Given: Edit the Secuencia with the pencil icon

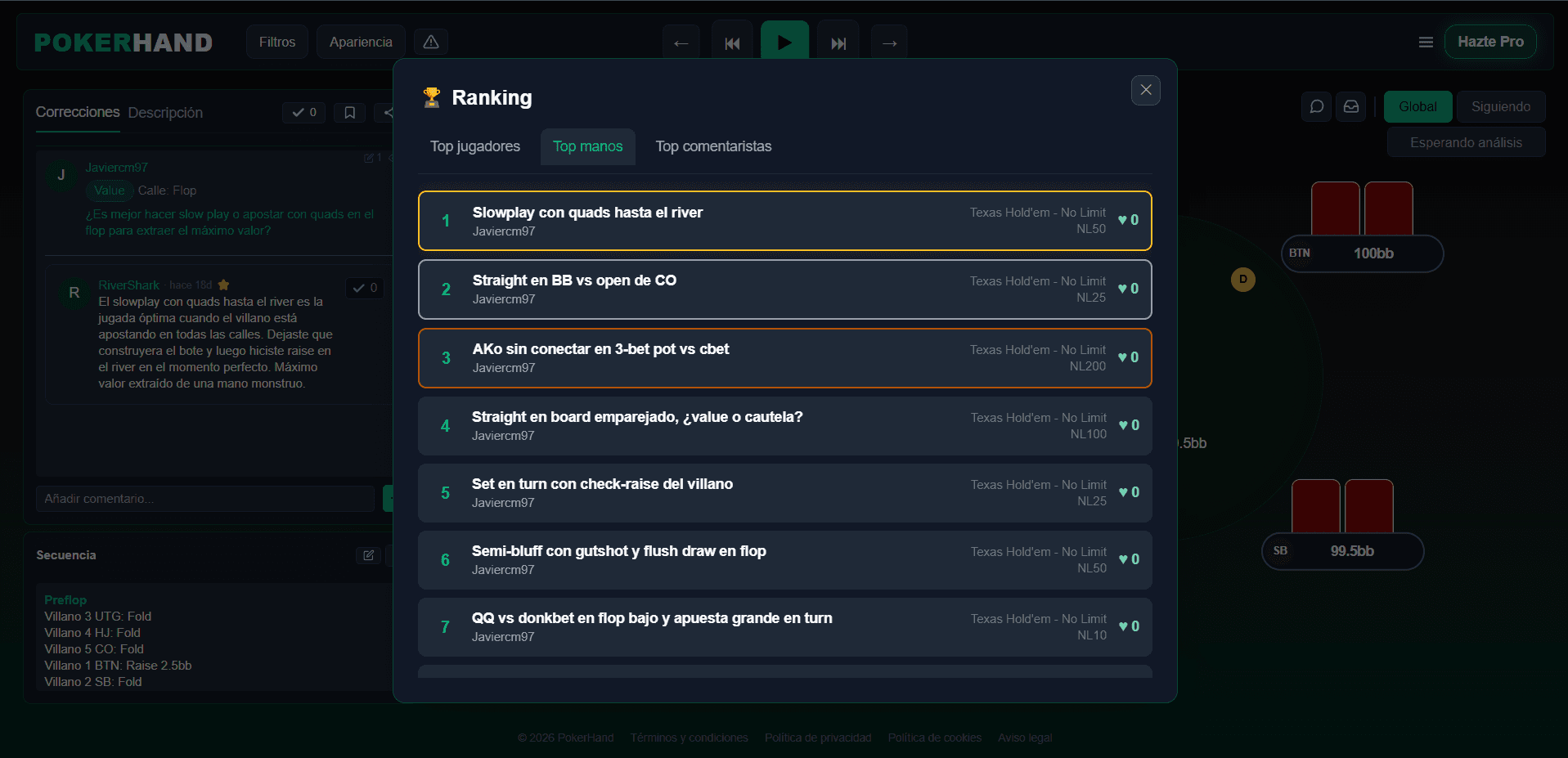Looking at the screenshot, I should [369, 555].
